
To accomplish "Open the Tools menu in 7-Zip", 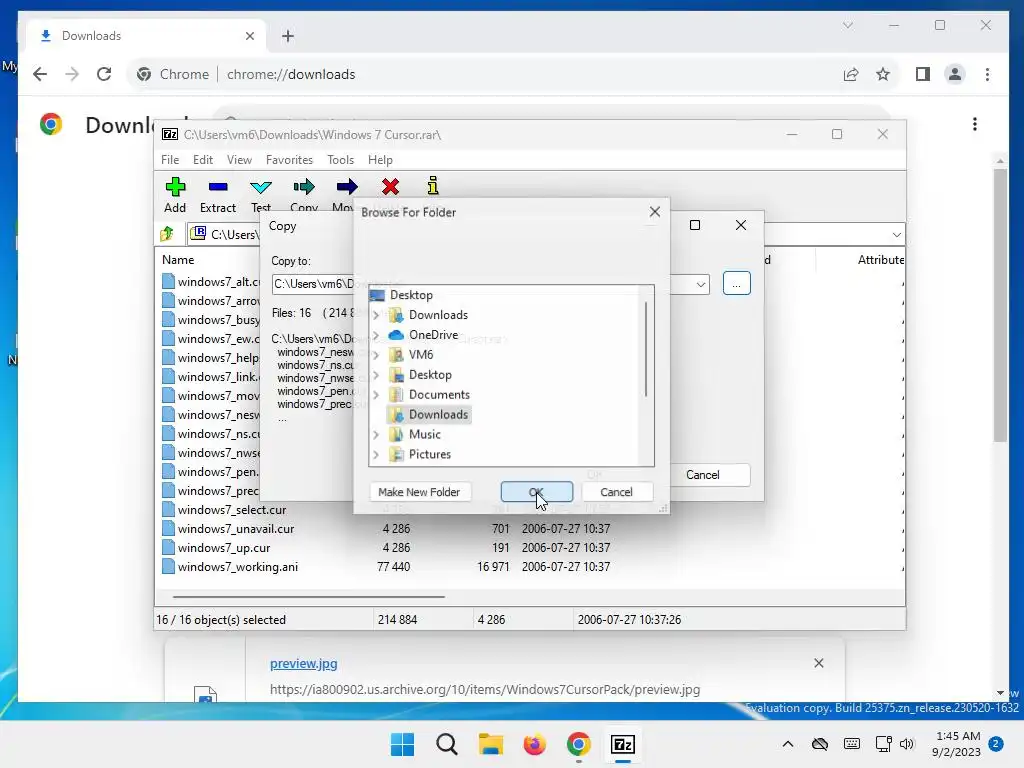I will point(340,160).
